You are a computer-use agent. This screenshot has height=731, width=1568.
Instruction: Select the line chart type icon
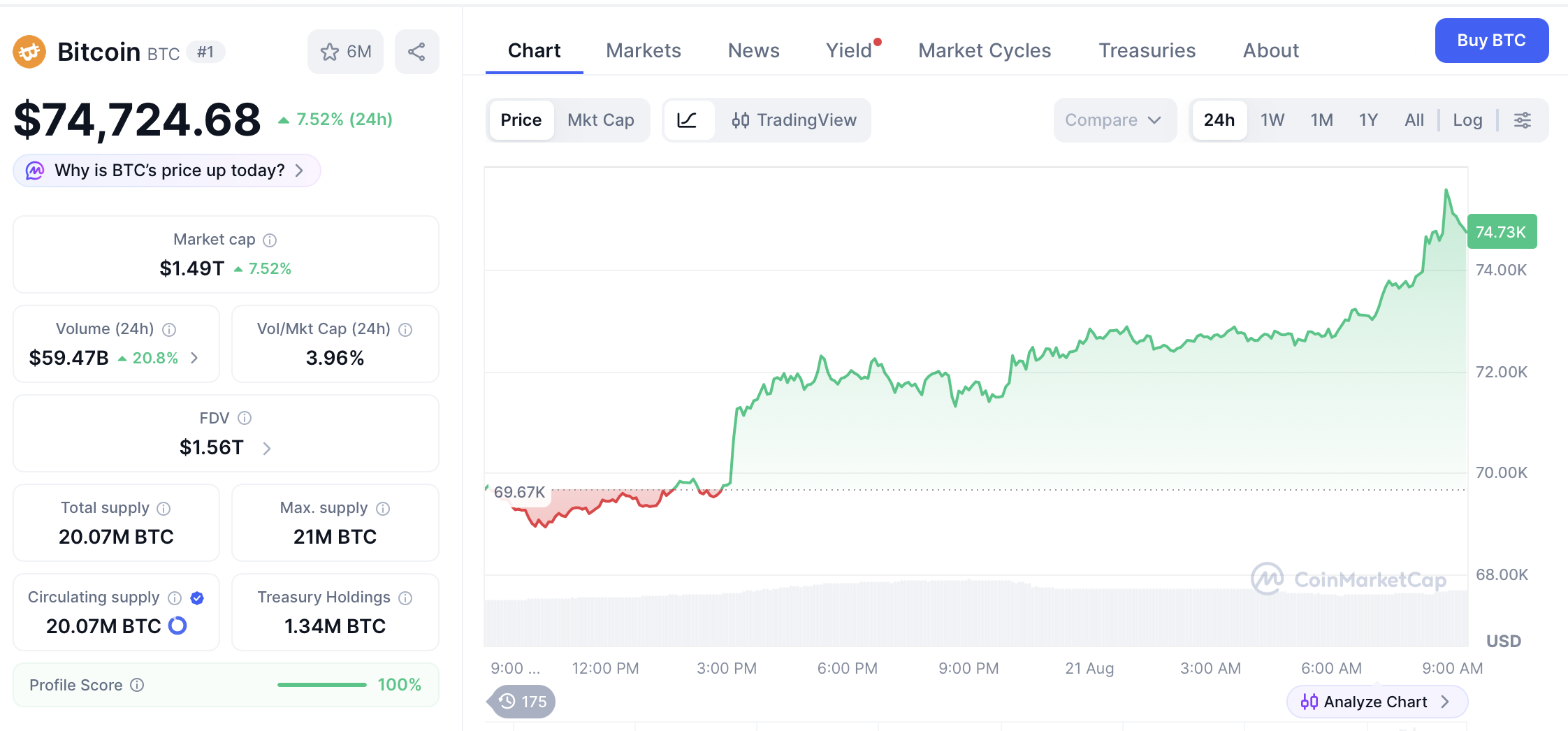[x=688, y=120]
